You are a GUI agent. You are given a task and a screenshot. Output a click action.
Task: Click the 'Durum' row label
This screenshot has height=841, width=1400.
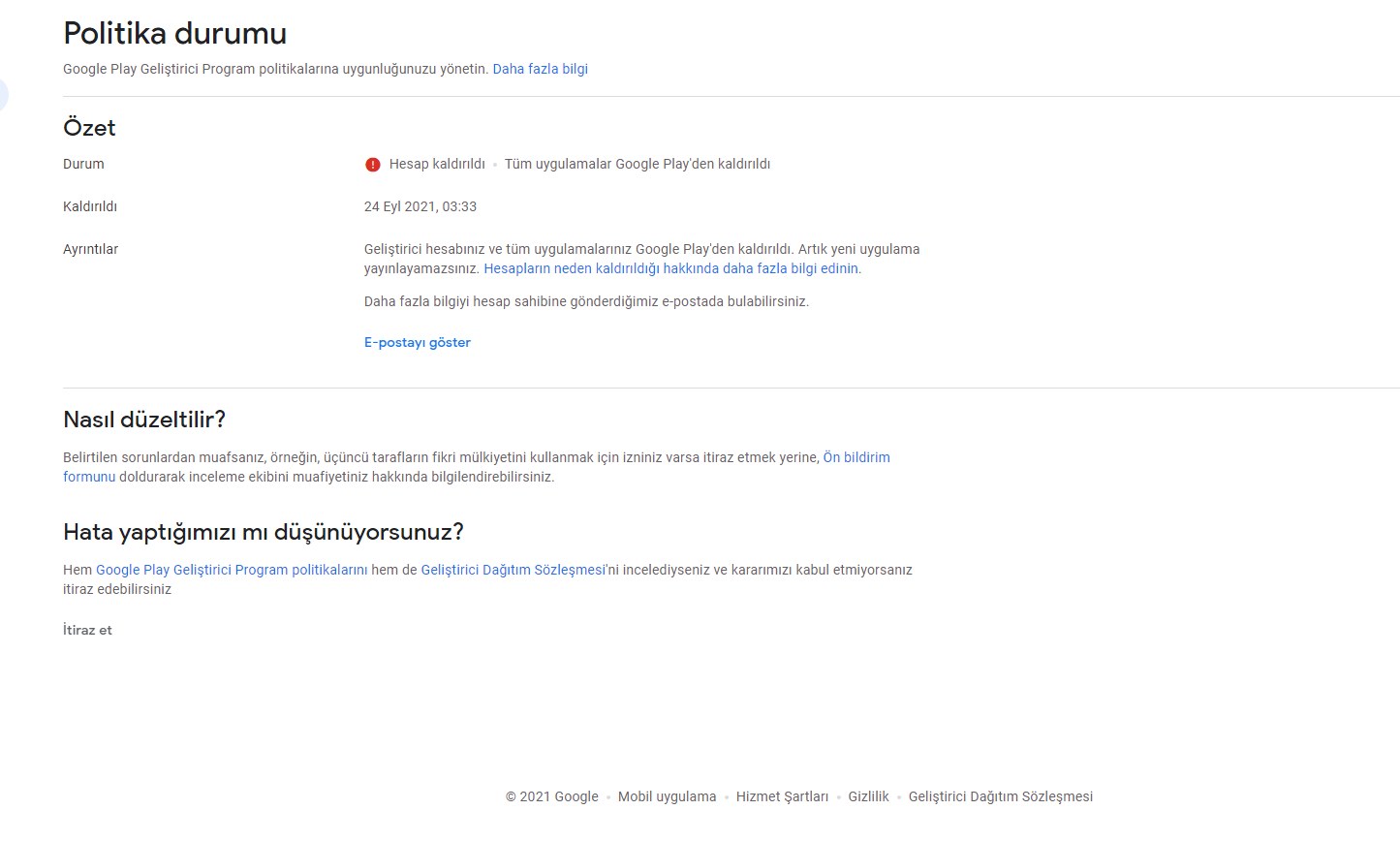83,164
